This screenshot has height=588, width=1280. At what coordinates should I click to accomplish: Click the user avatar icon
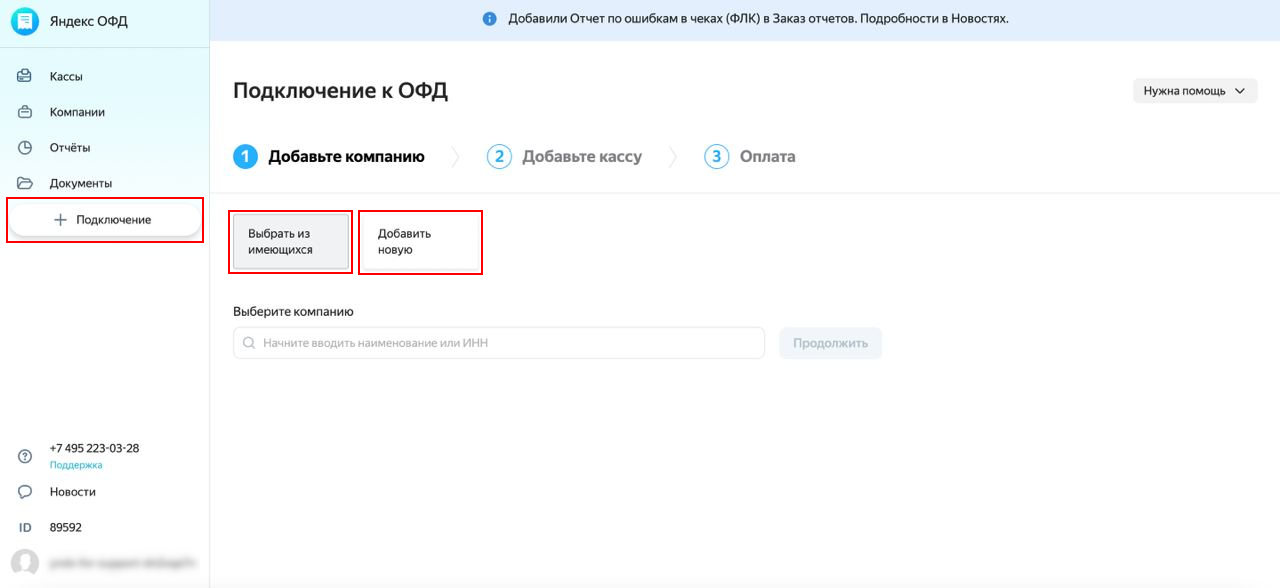tap(25, 562)
